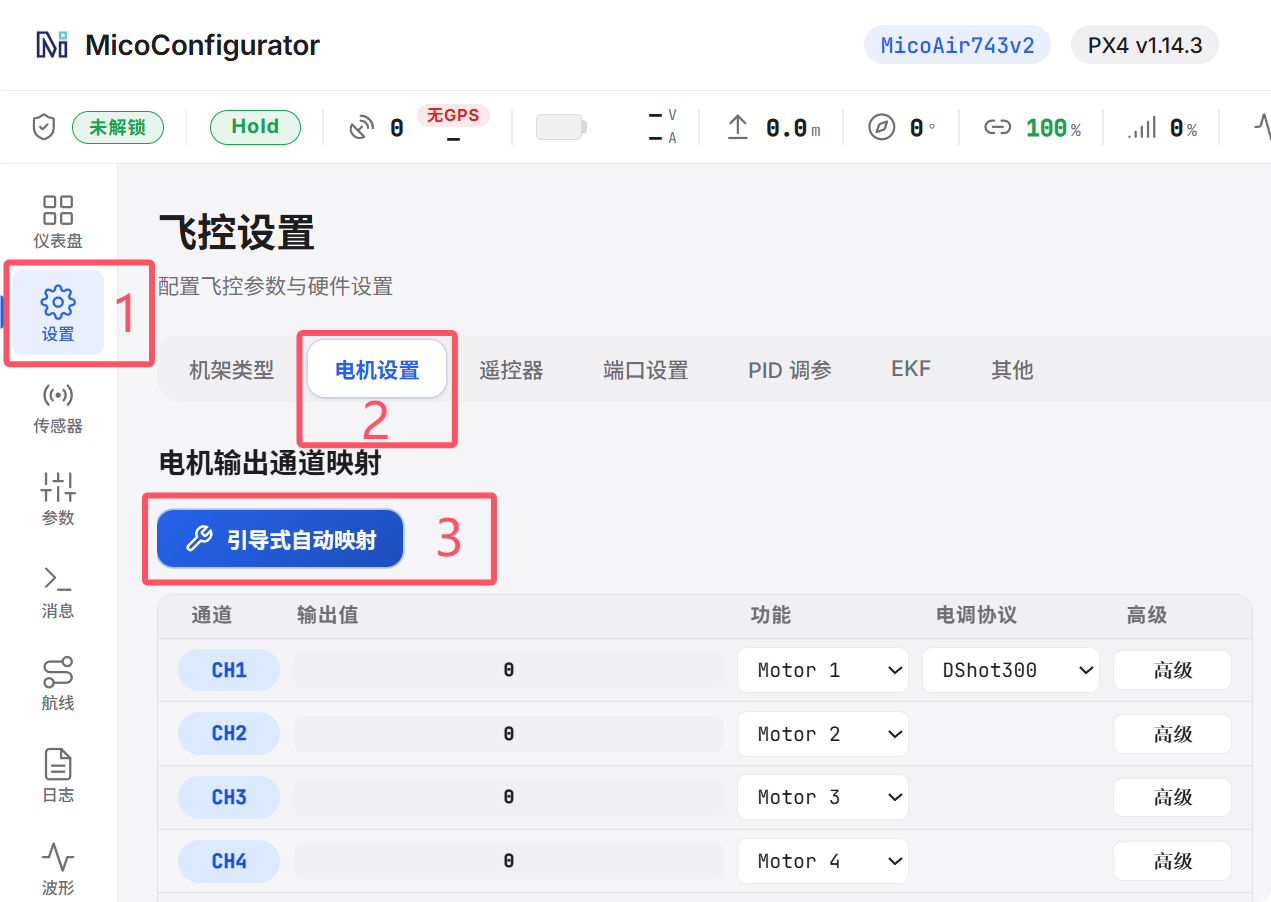
Task: Open the 日志 log file icon
Action: [58, 765]
